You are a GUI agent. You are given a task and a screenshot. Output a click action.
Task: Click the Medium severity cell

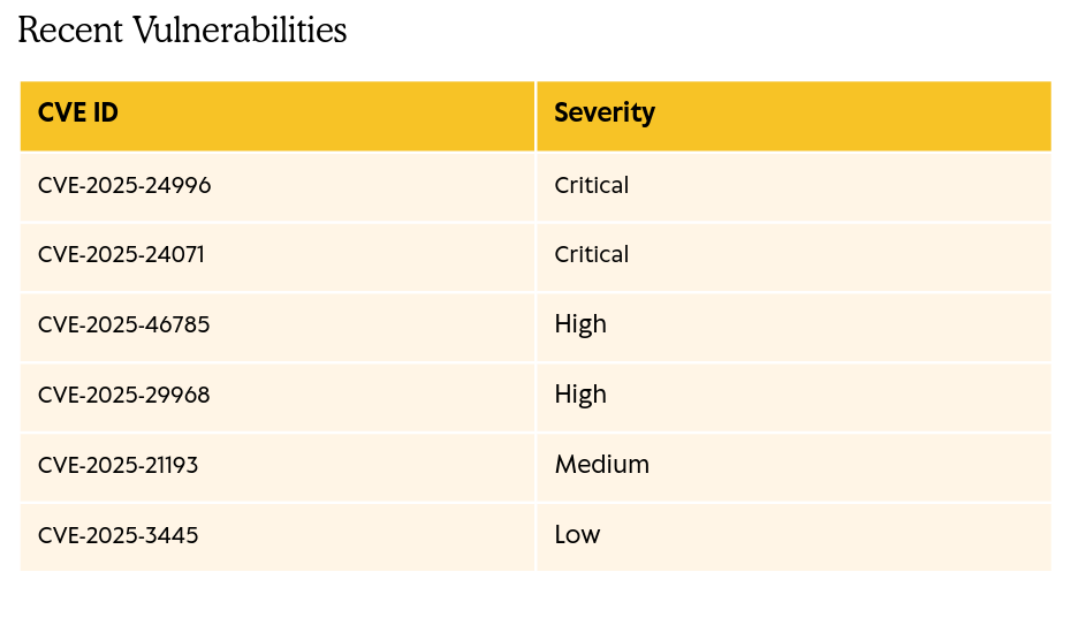601,465
